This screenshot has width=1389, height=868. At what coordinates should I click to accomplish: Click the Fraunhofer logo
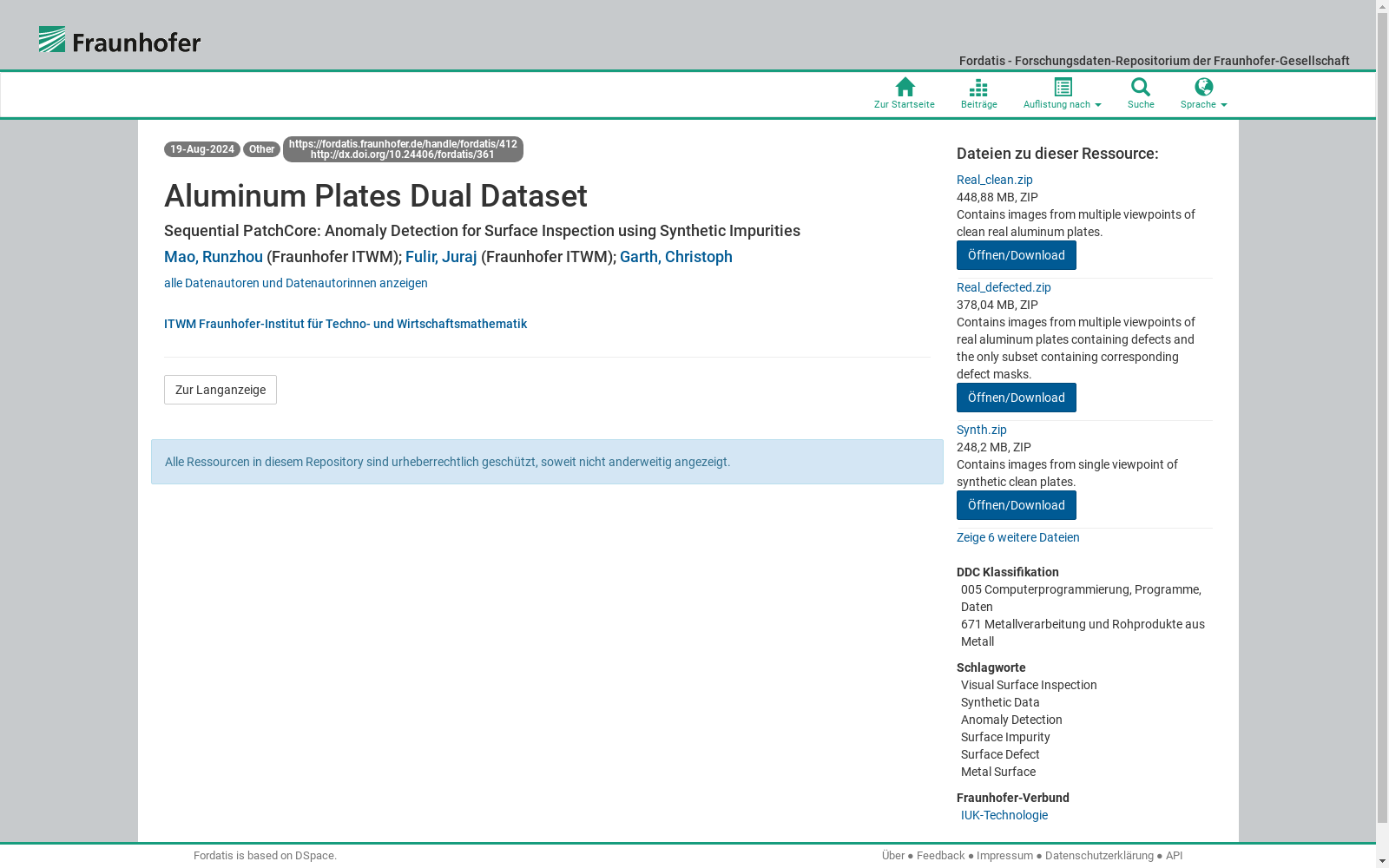tap(120, 39)
